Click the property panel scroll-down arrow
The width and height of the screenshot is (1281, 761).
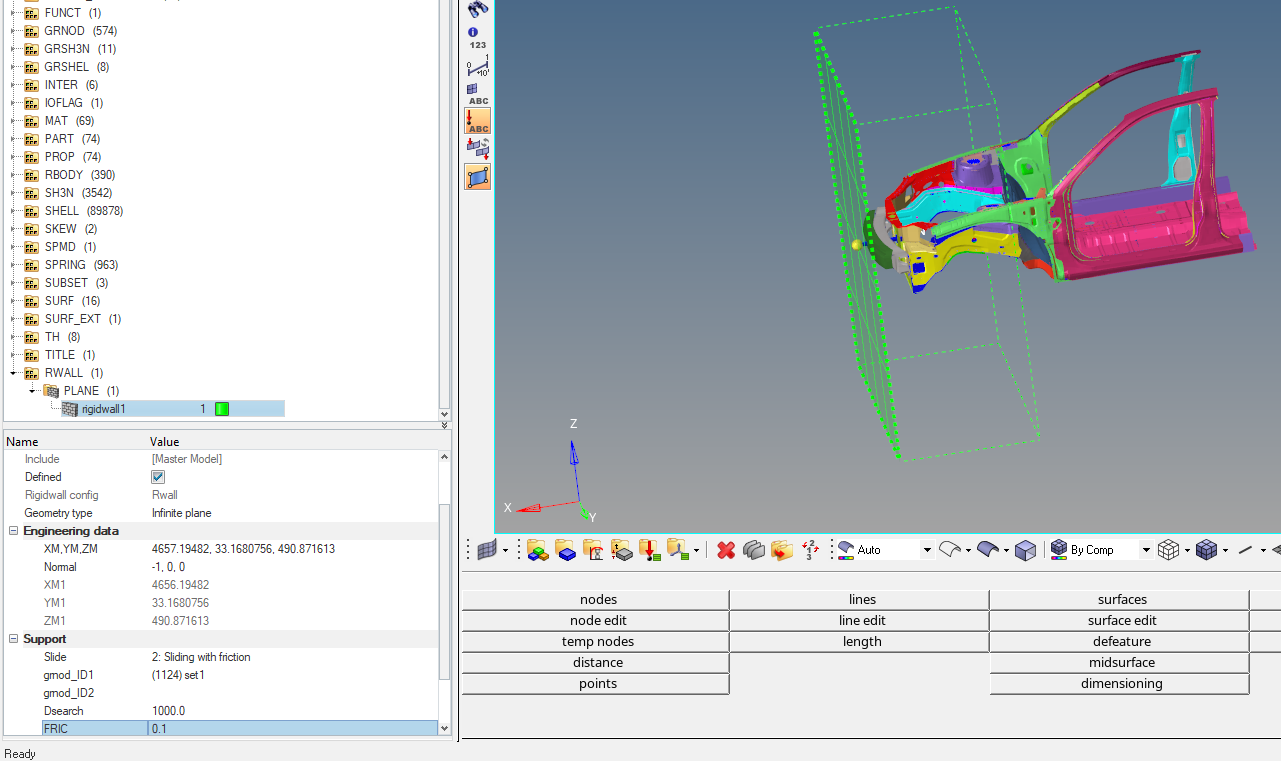click(x=445, y=729)
